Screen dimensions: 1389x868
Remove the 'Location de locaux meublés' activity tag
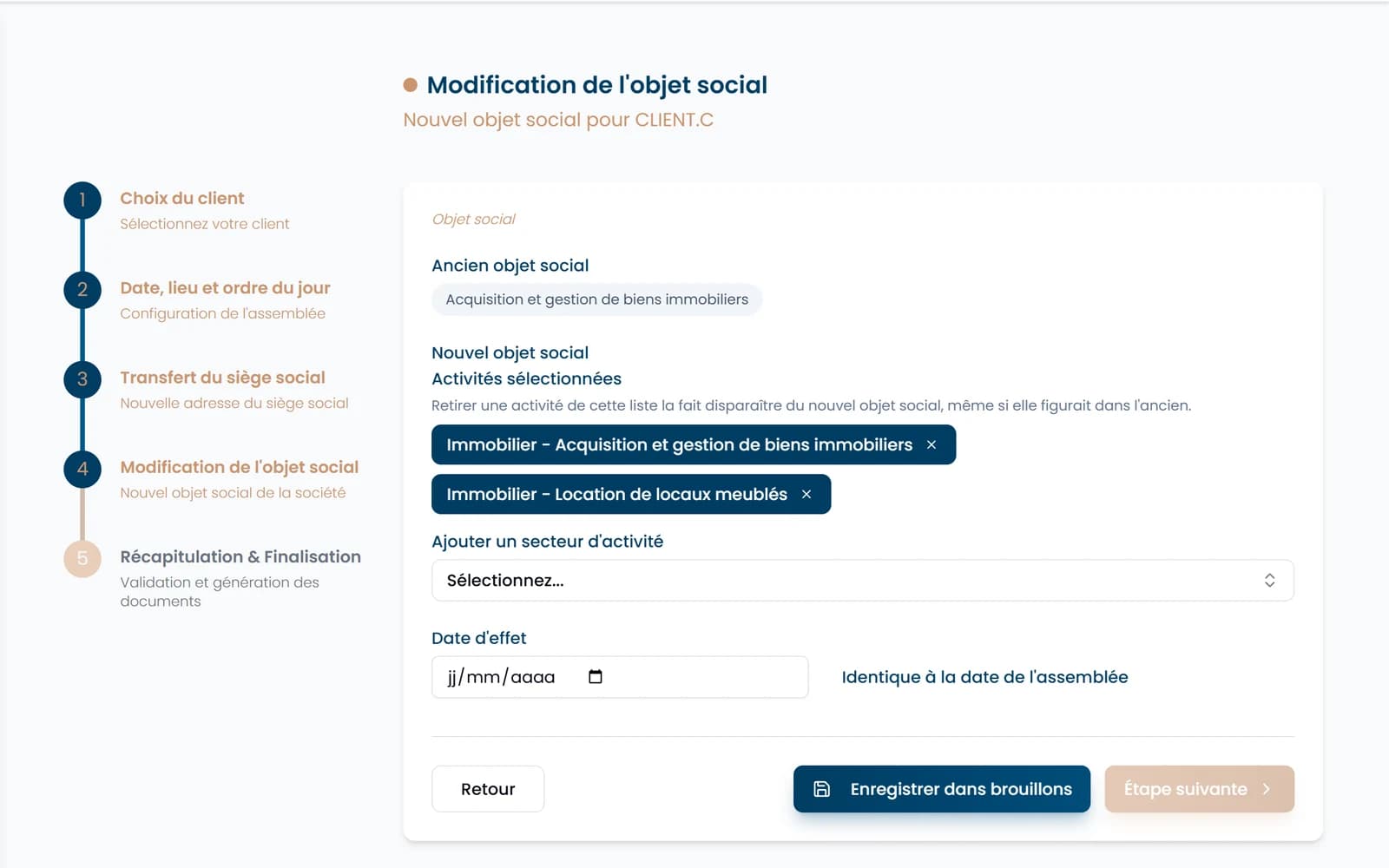[806, 494]
